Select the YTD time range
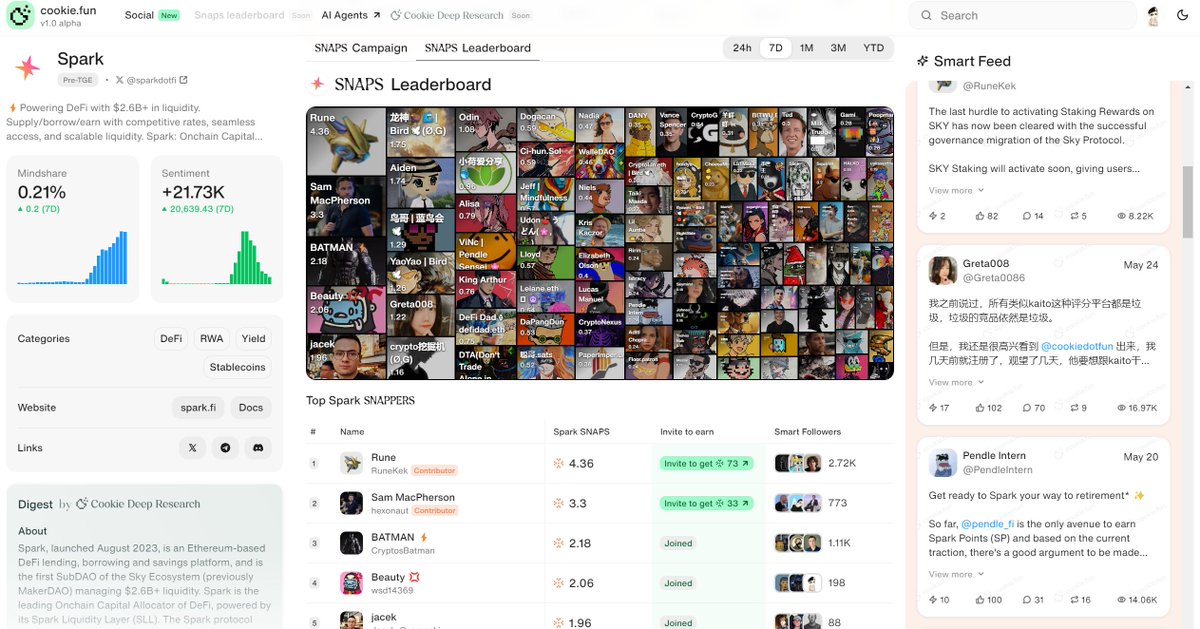The image size is (1200, 629). tap(873, 48)
